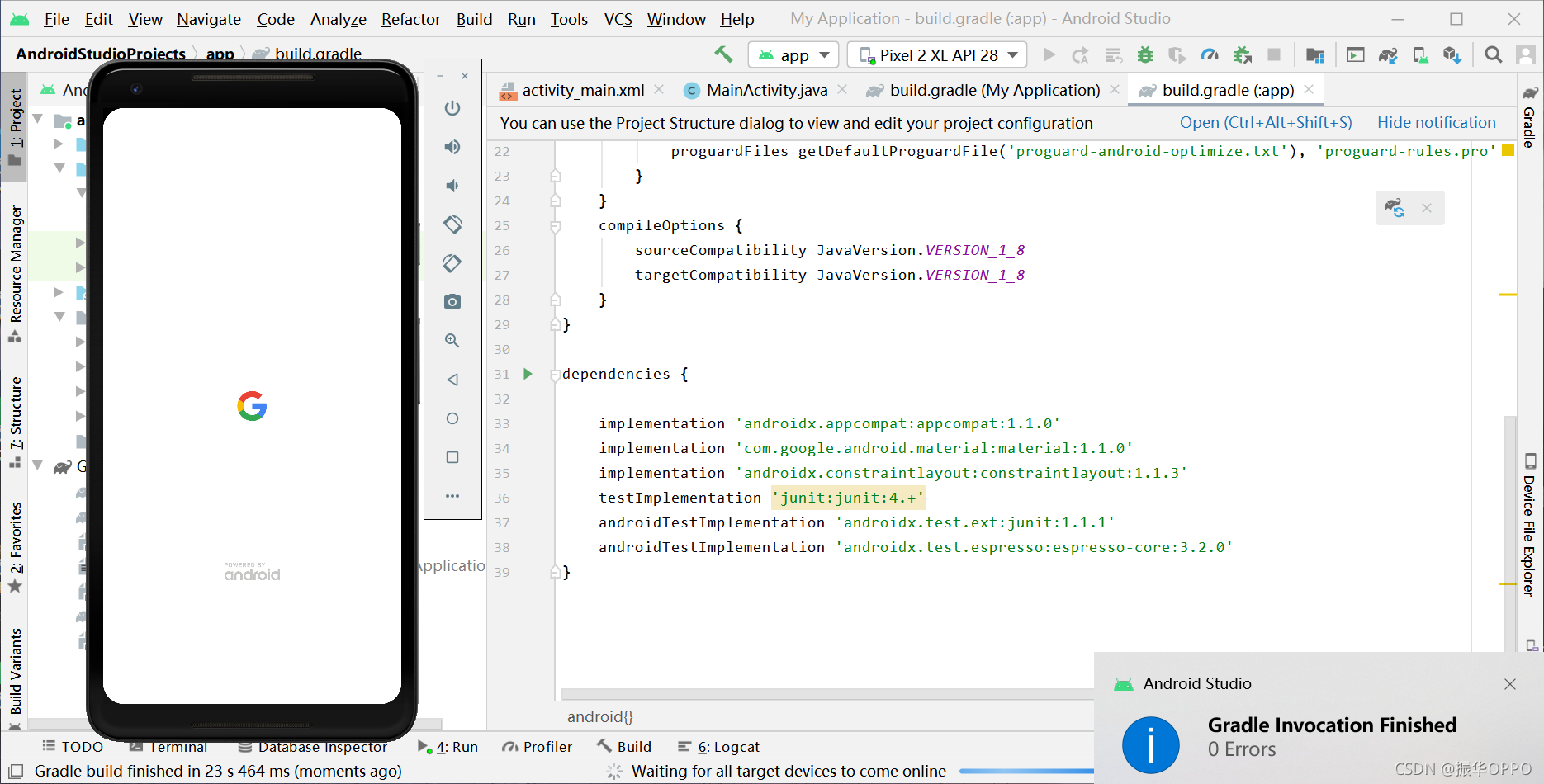Open the Logcat tool window
1544x784 pixels.
[x=718, y=747]
